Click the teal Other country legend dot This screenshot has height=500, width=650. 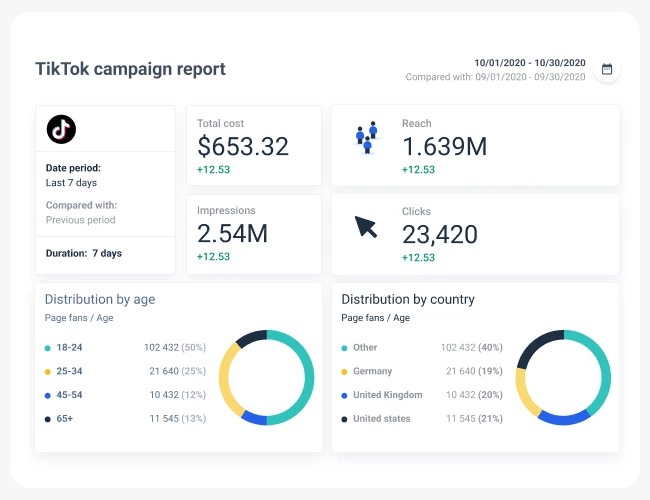pos(345,348)
